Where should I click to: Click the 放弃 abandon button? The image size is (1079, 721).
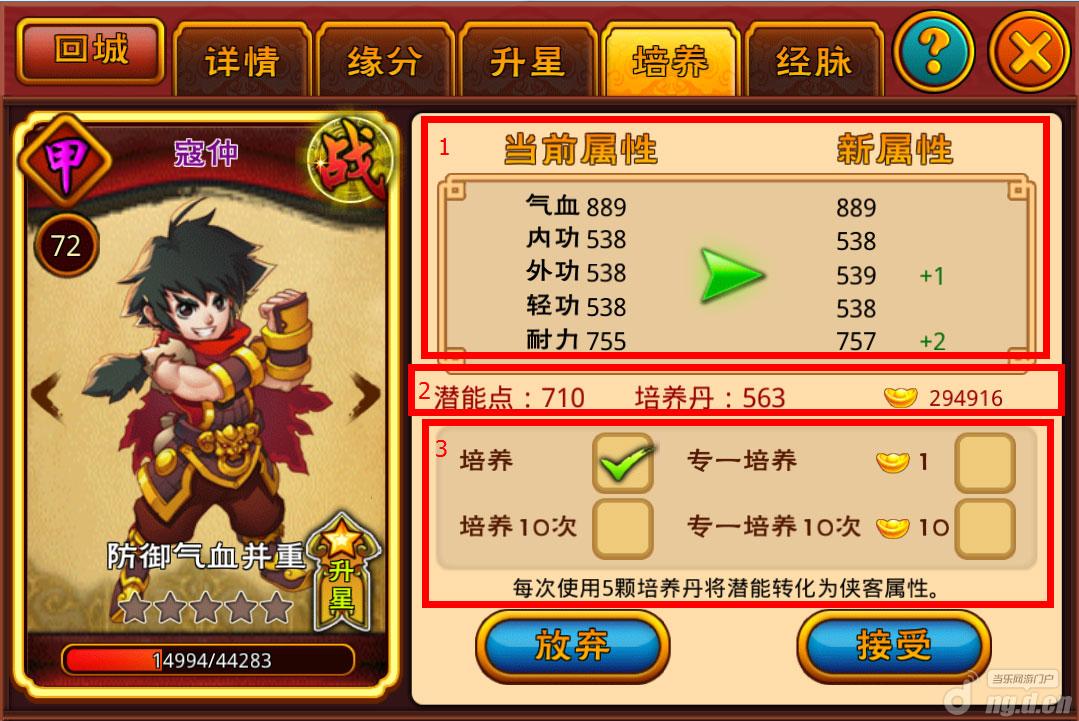click(x=573, y=647)
